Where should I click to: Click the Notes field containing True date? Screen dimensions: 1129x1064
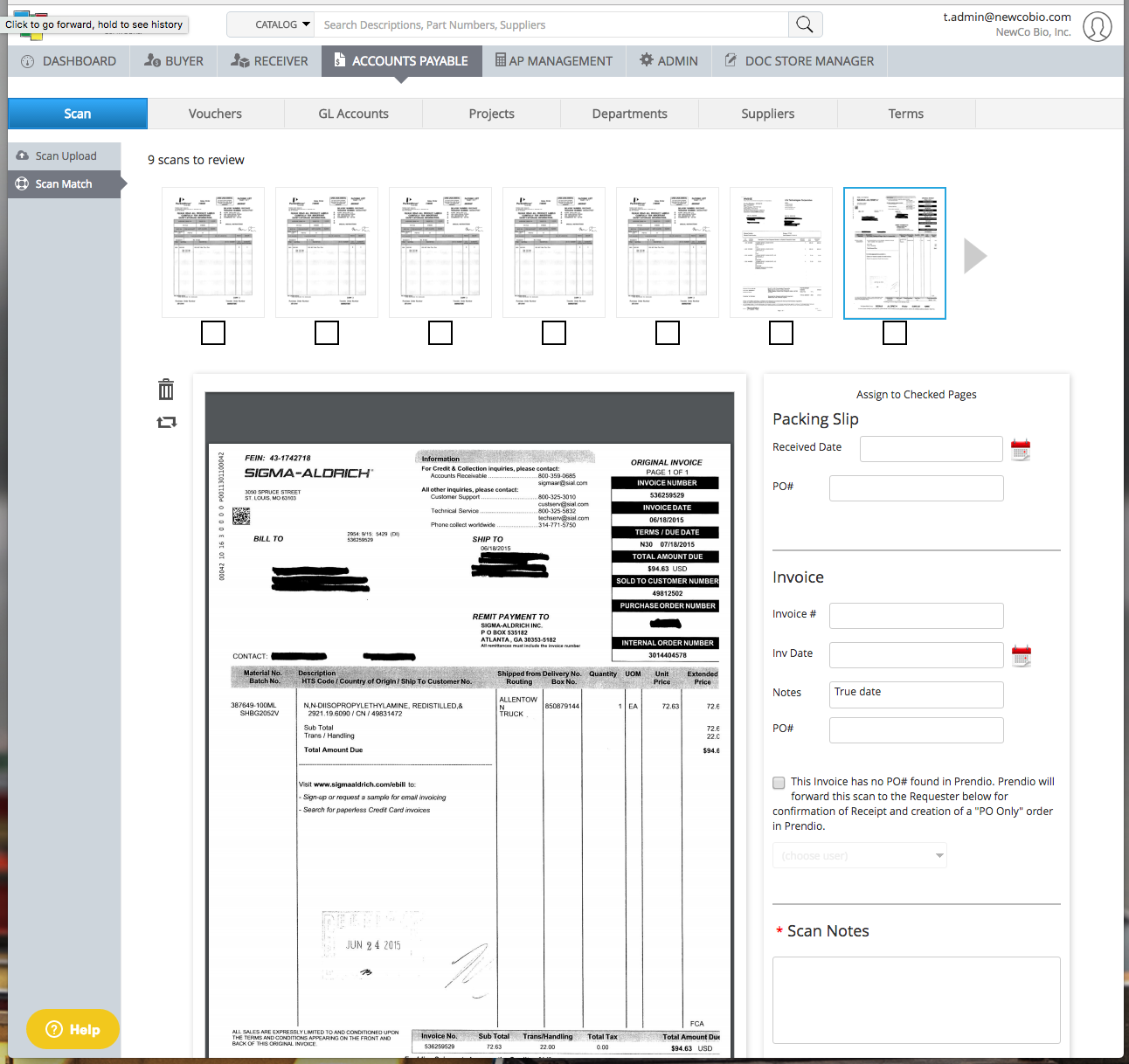(917, 694)
